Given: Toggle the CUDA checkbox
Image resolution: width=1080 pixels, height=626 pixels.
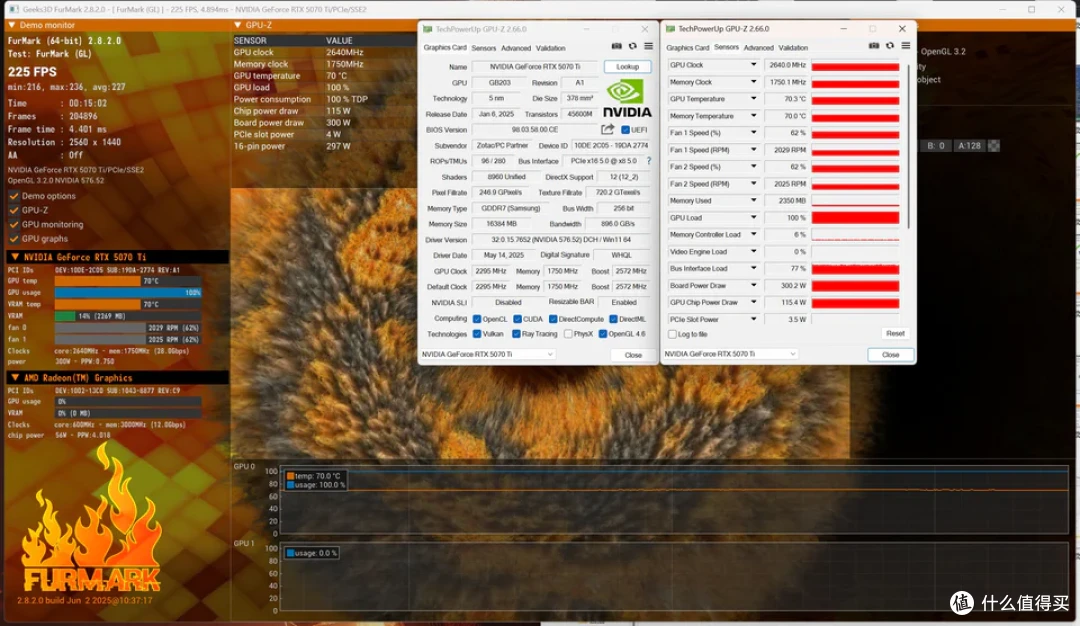Looking at the screenshot, I should (517, 319).
